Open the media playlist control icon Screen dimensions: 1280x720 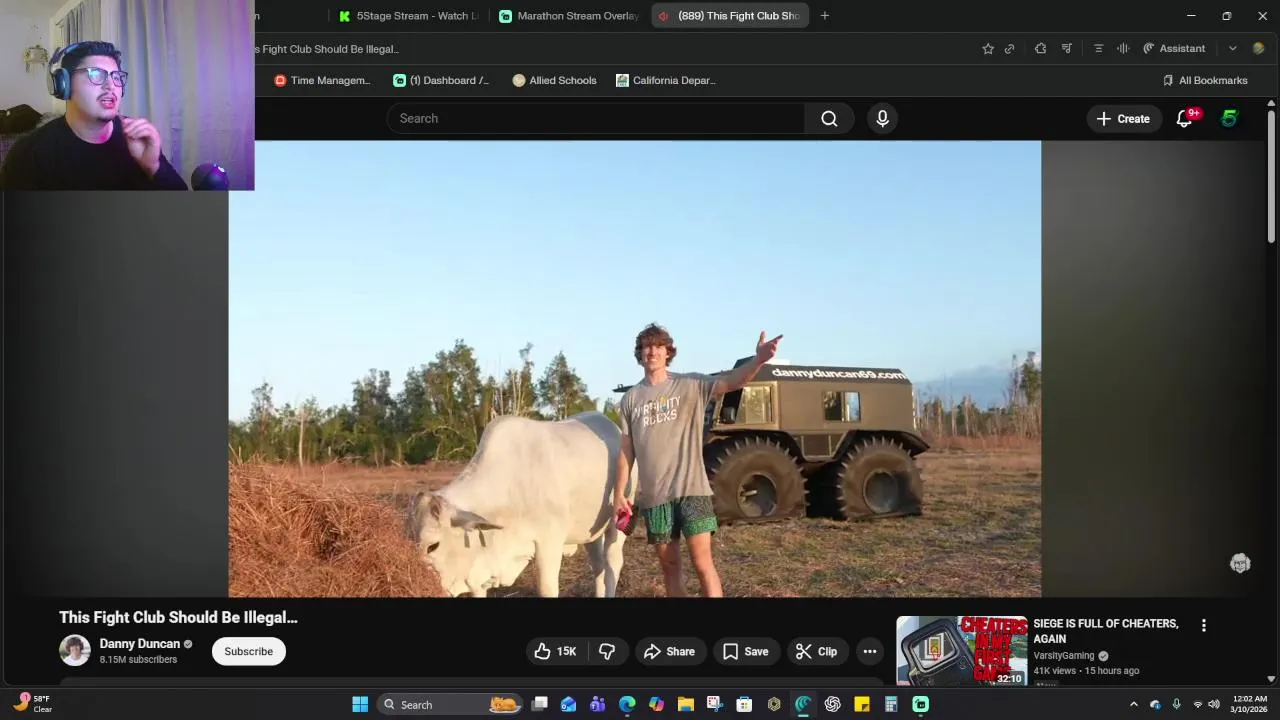click(x=1067, y=48)
